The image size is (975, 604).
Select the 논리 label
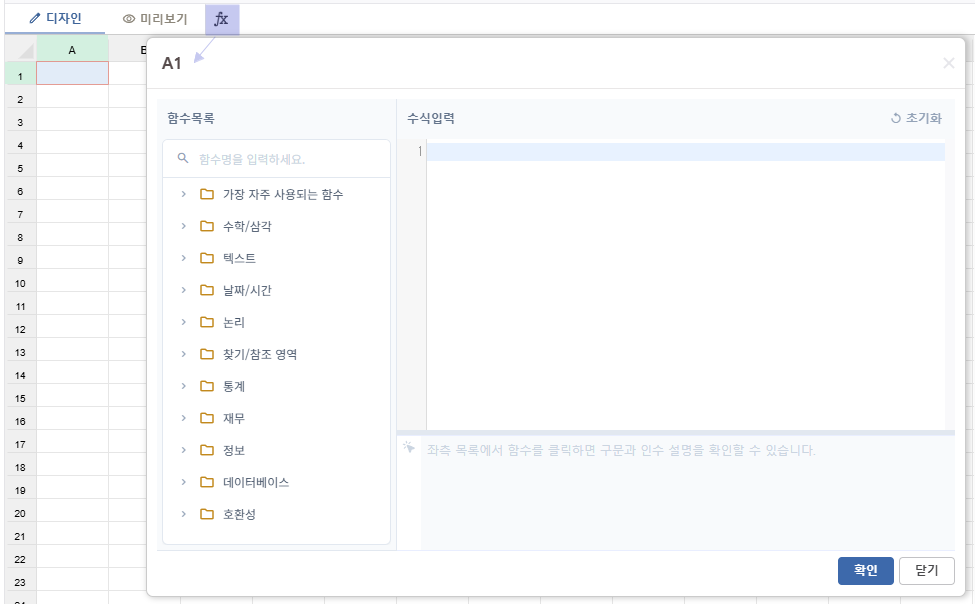(x=234, y=322)
